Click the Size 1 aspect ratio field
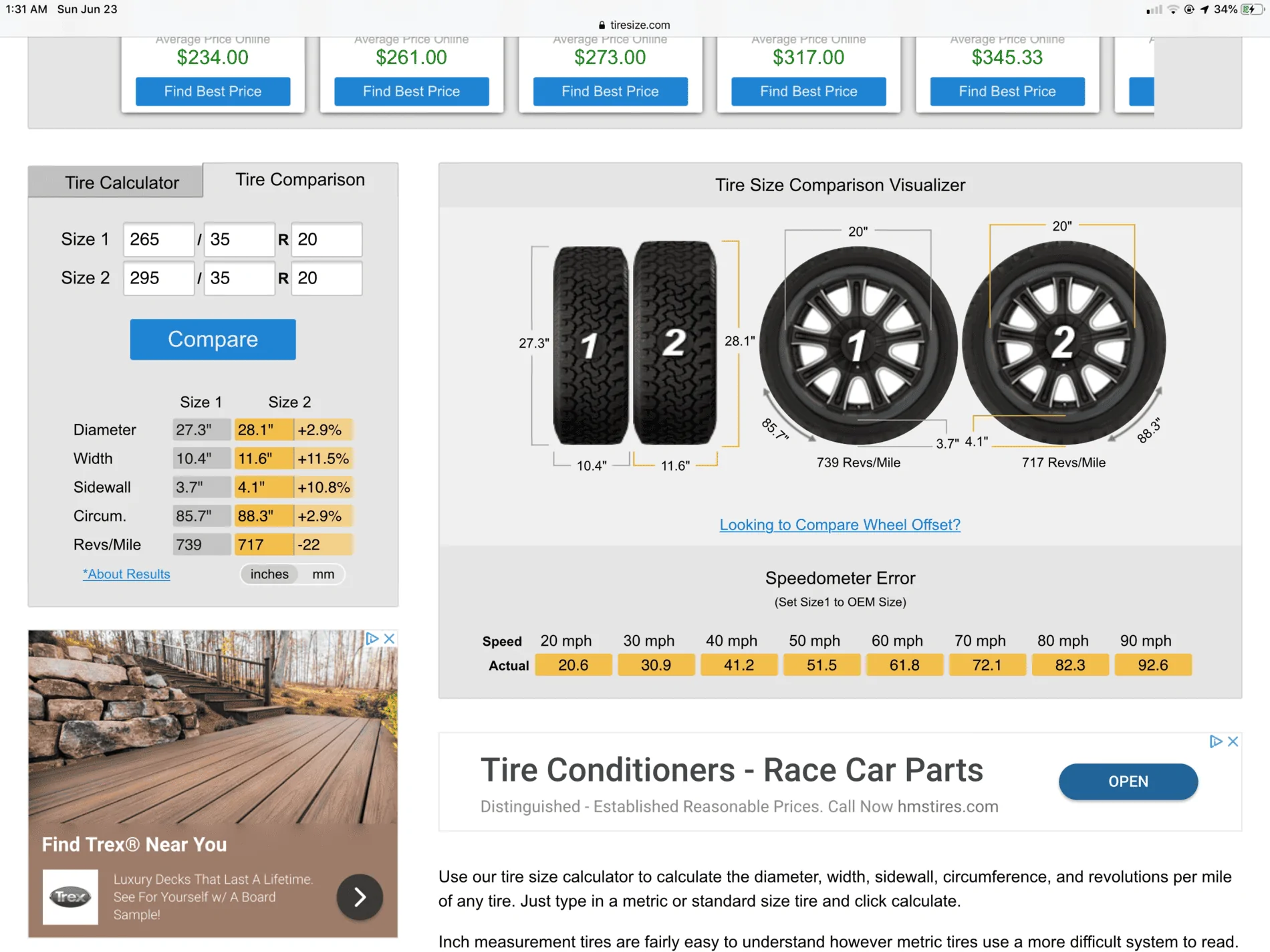The image size is (1270, 952). pyautogui.click(x=239, y=239)
